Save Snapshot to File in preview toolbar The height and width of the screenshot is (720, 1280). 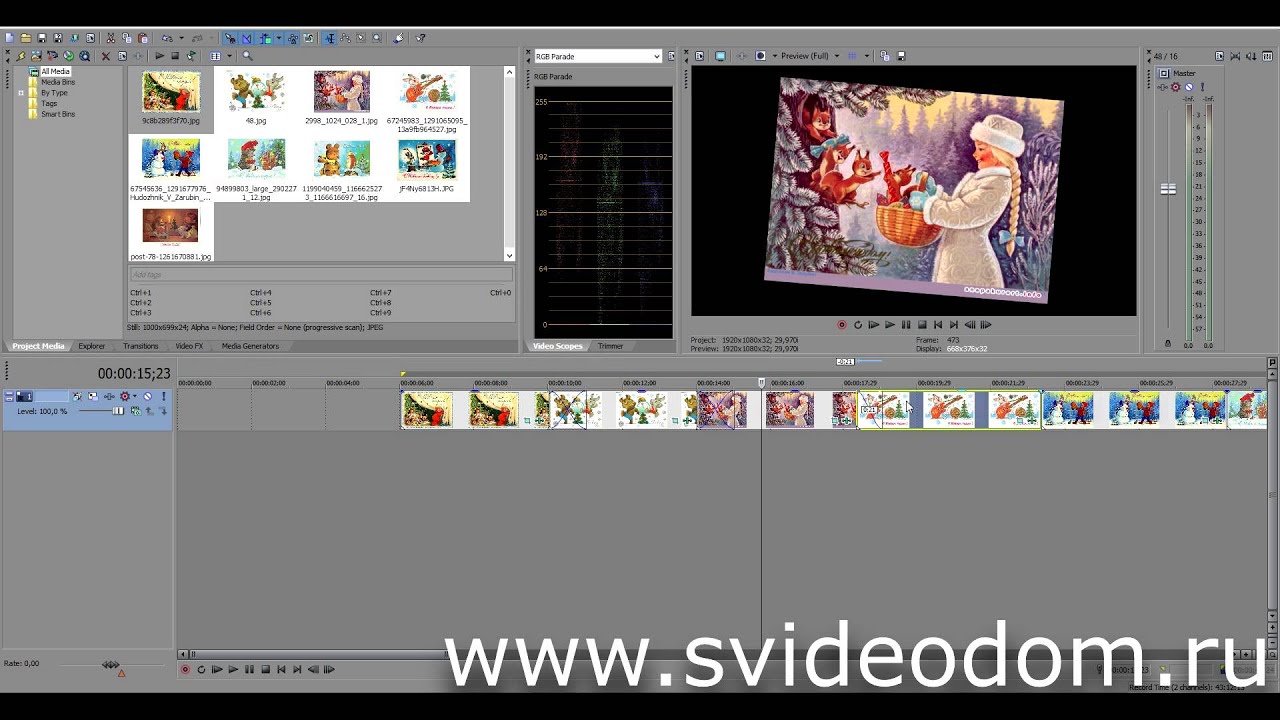[901, 56]
